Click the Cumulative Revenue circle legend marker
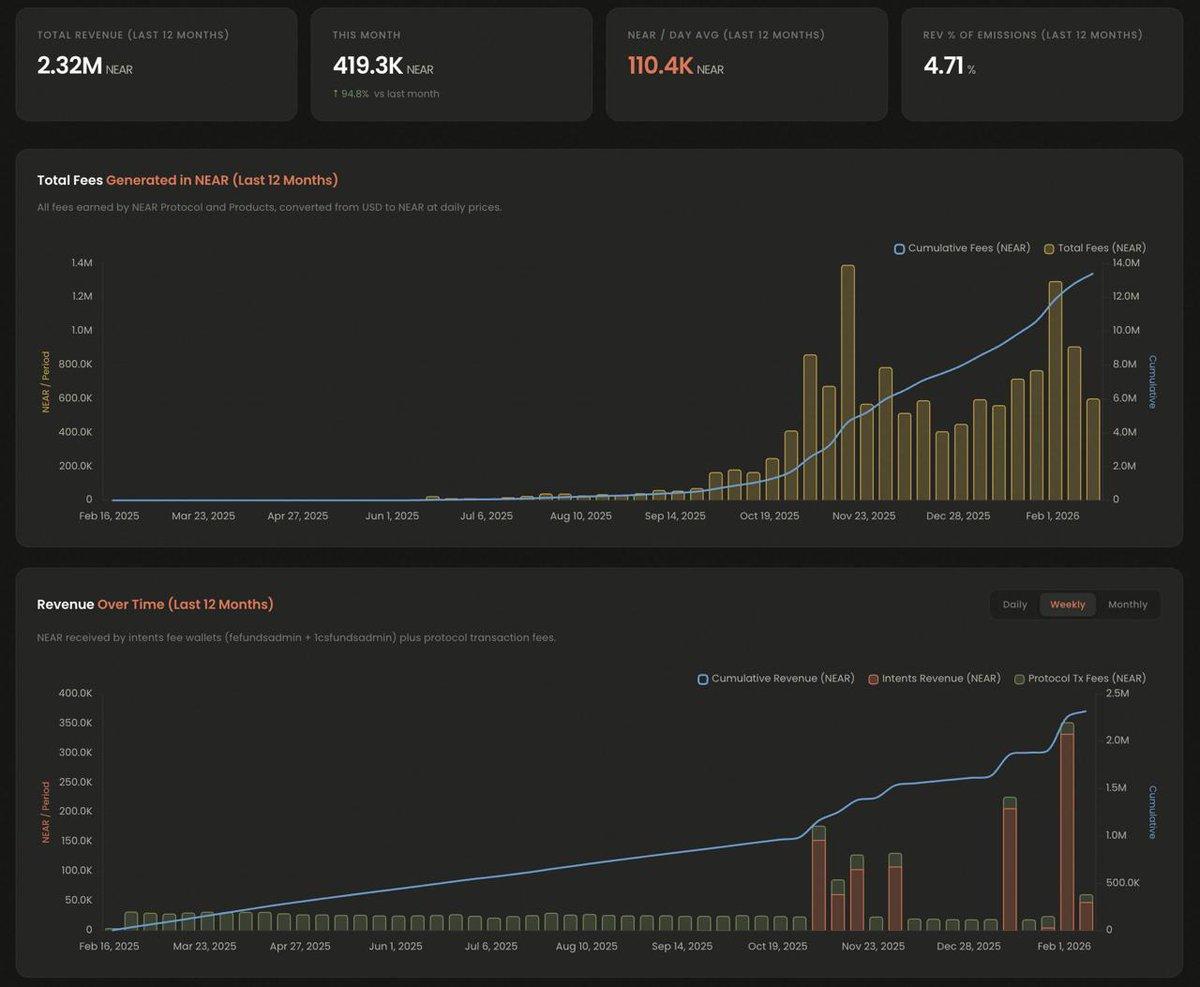This screenshot has height=987, width=1200. click(701, 678)
